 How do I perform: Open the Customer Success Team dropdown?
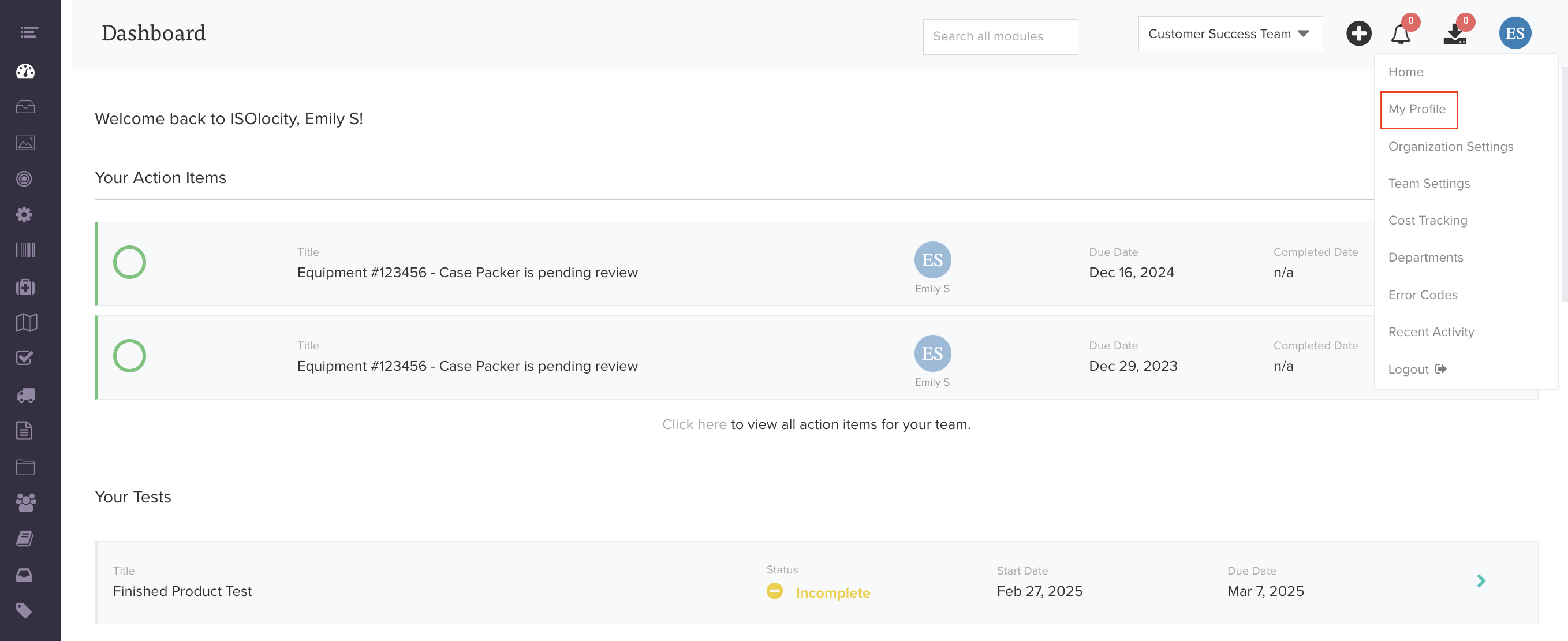pyautogui.click(x=1229, y=34)
